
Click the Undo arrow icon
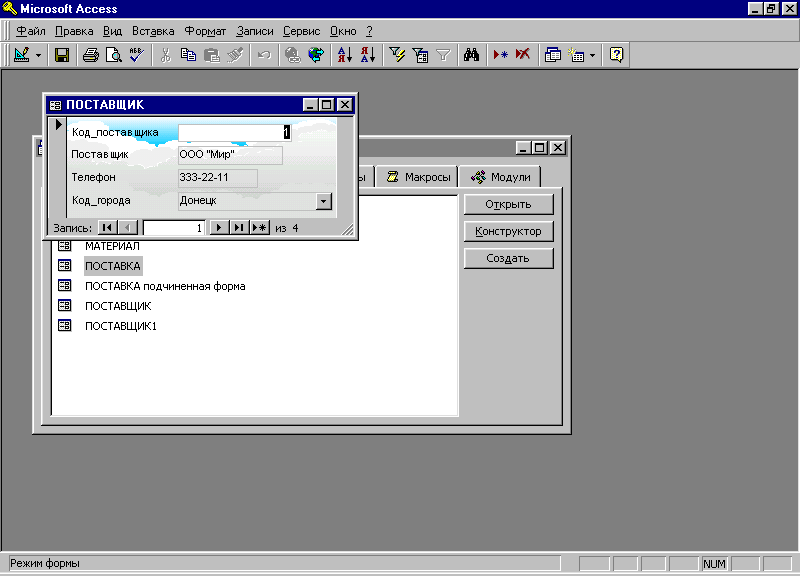point(264,55)
